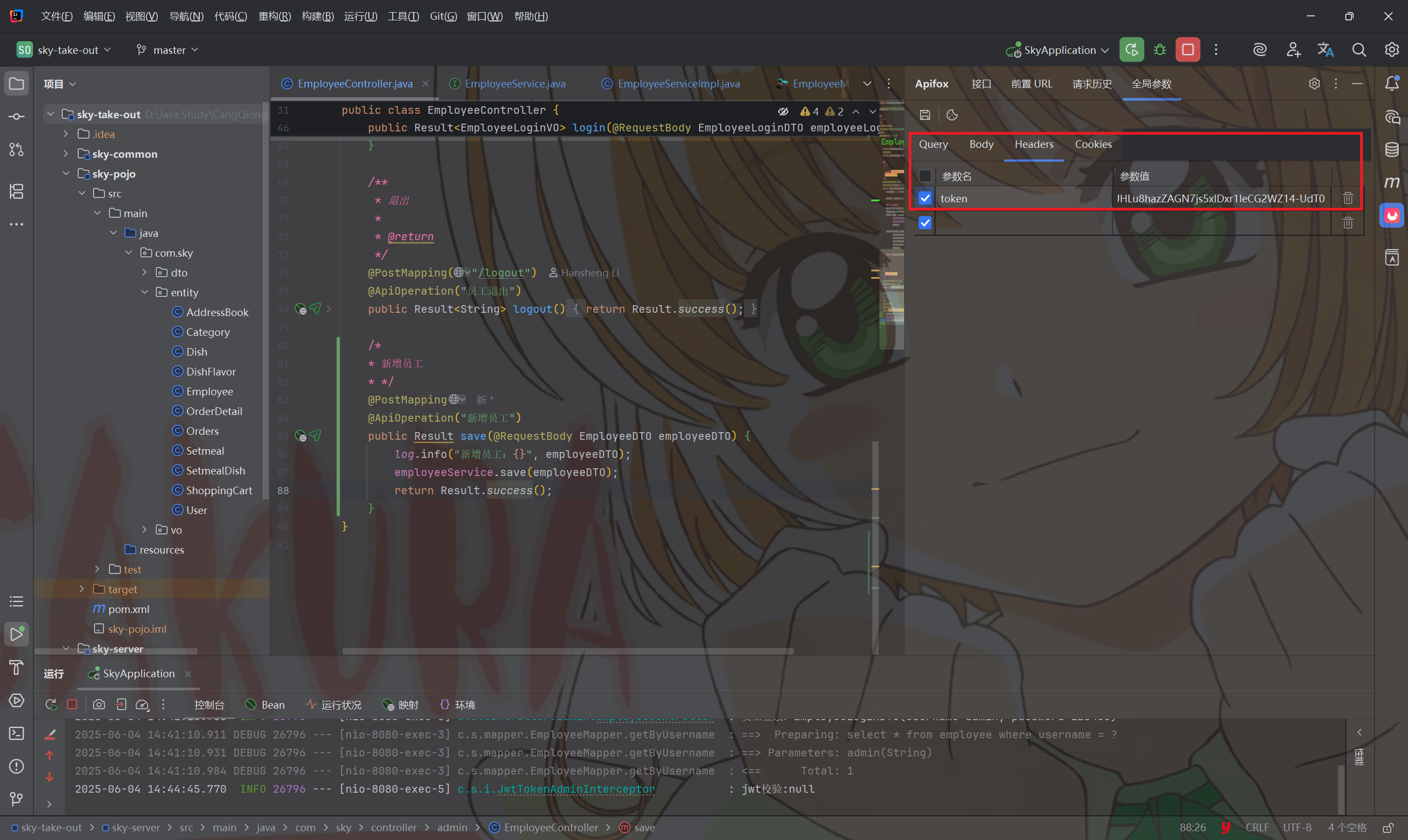
Task: Open the Terminal tool window
Action: pyautogui.click(x=16, y=733)
